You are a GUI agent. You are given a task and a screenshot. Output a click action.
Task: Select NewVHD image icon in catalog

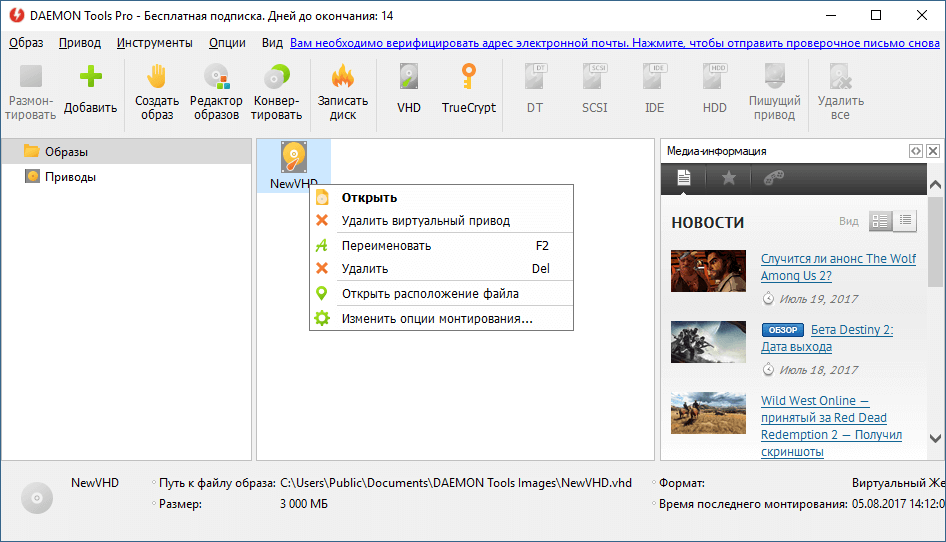(294, 157)
